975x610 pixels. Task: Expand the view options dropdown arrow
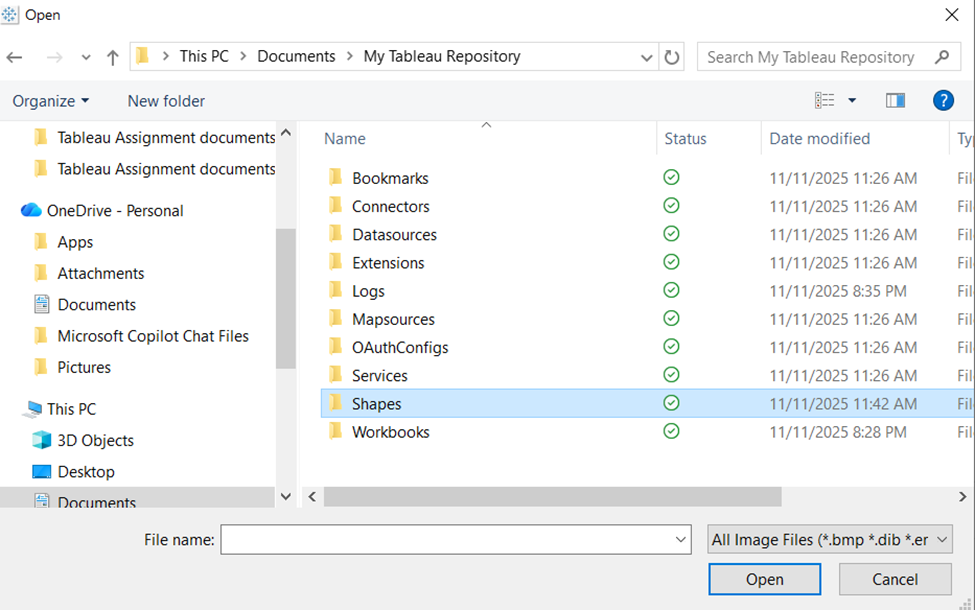852,100
